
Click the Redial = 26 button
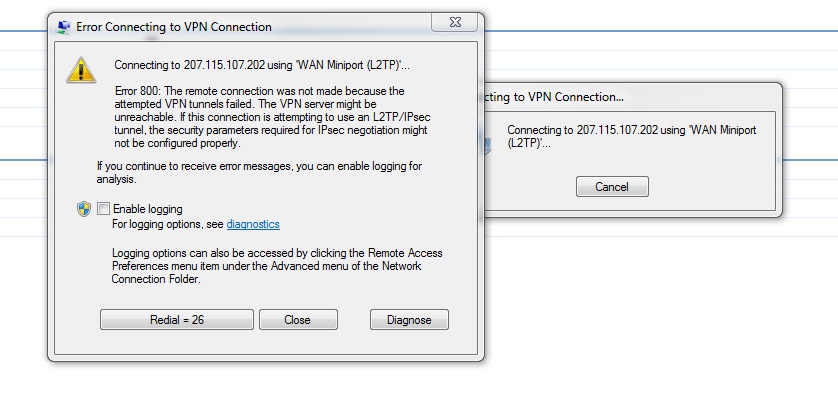point(177,320)
